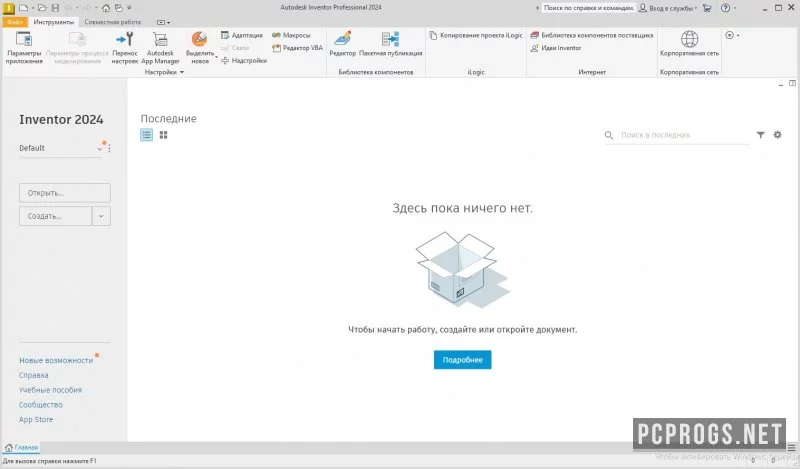800x469 pixels.
Task: Click the project options three-dot icon
Action: tap(109, 148)
